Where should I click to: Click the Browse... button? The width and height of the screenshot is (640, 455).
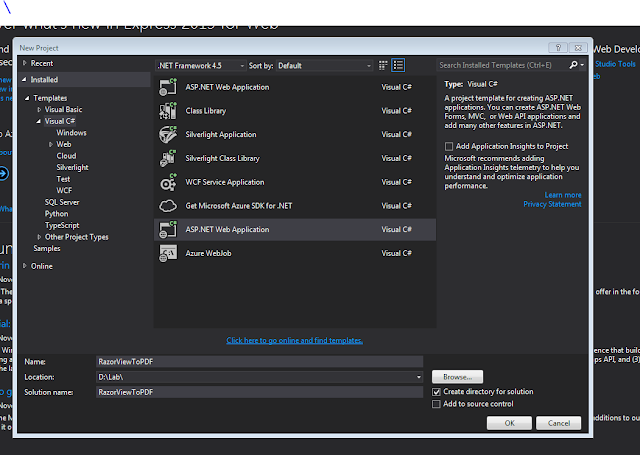coord(458,377)
